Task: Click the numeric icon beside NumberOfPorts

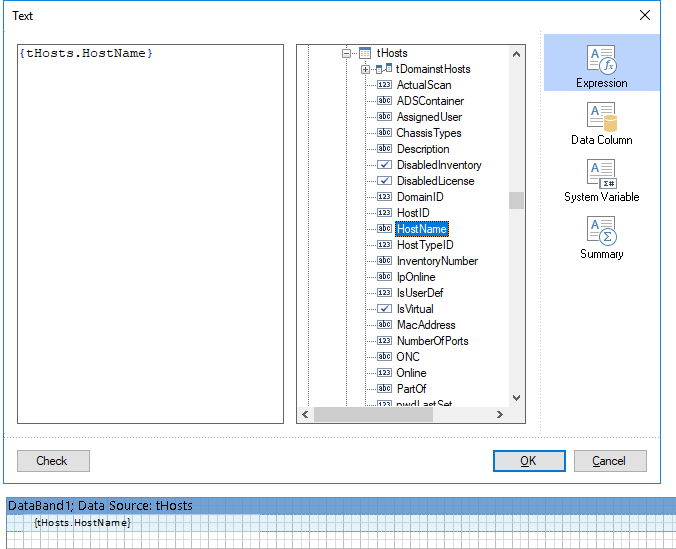Action: pos(384,340)
